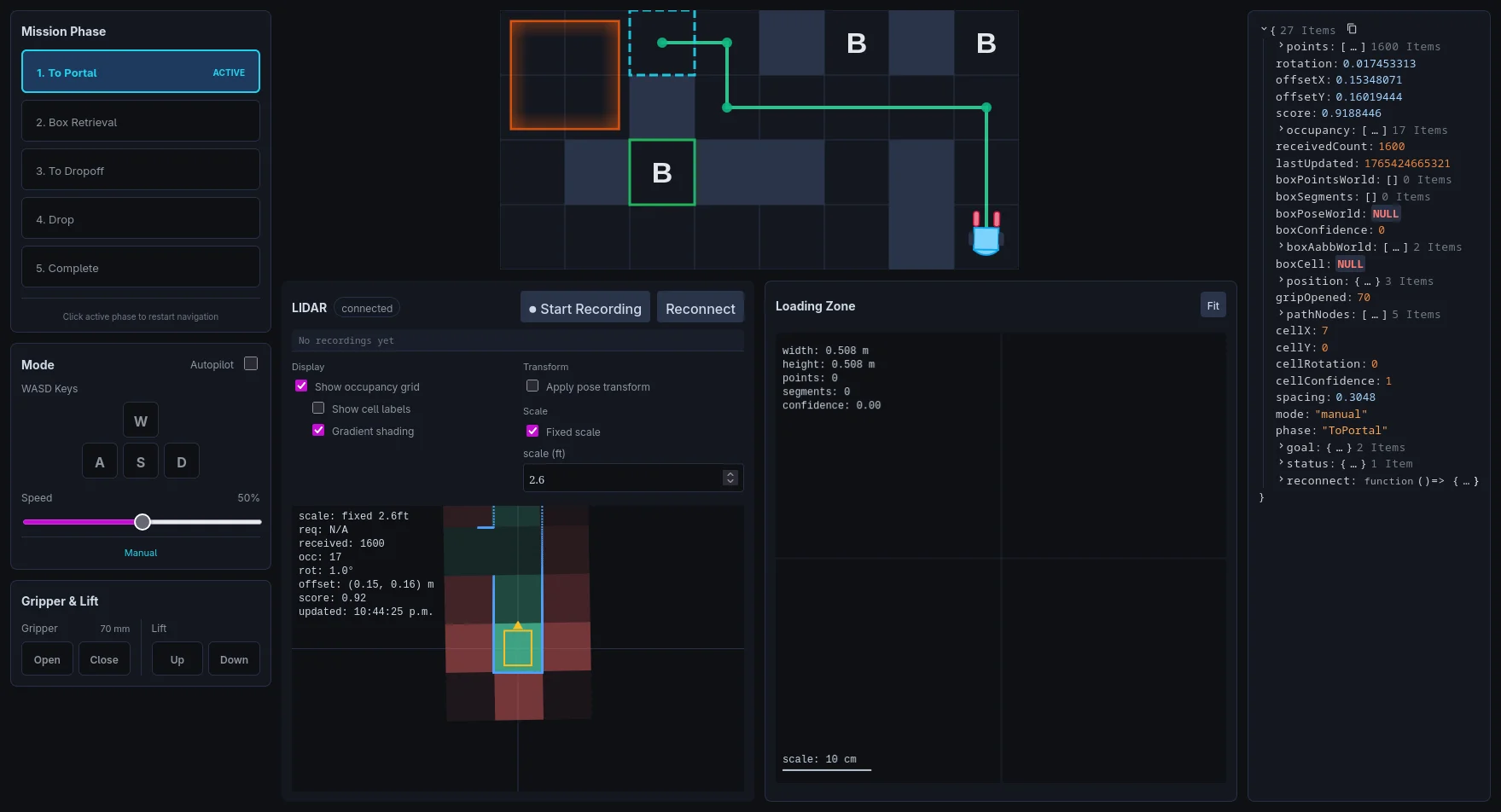The width and height of the screenshot is (1501, 812).
Task: Toggle Show cell labels checkbox
Action: coord(318,409)
